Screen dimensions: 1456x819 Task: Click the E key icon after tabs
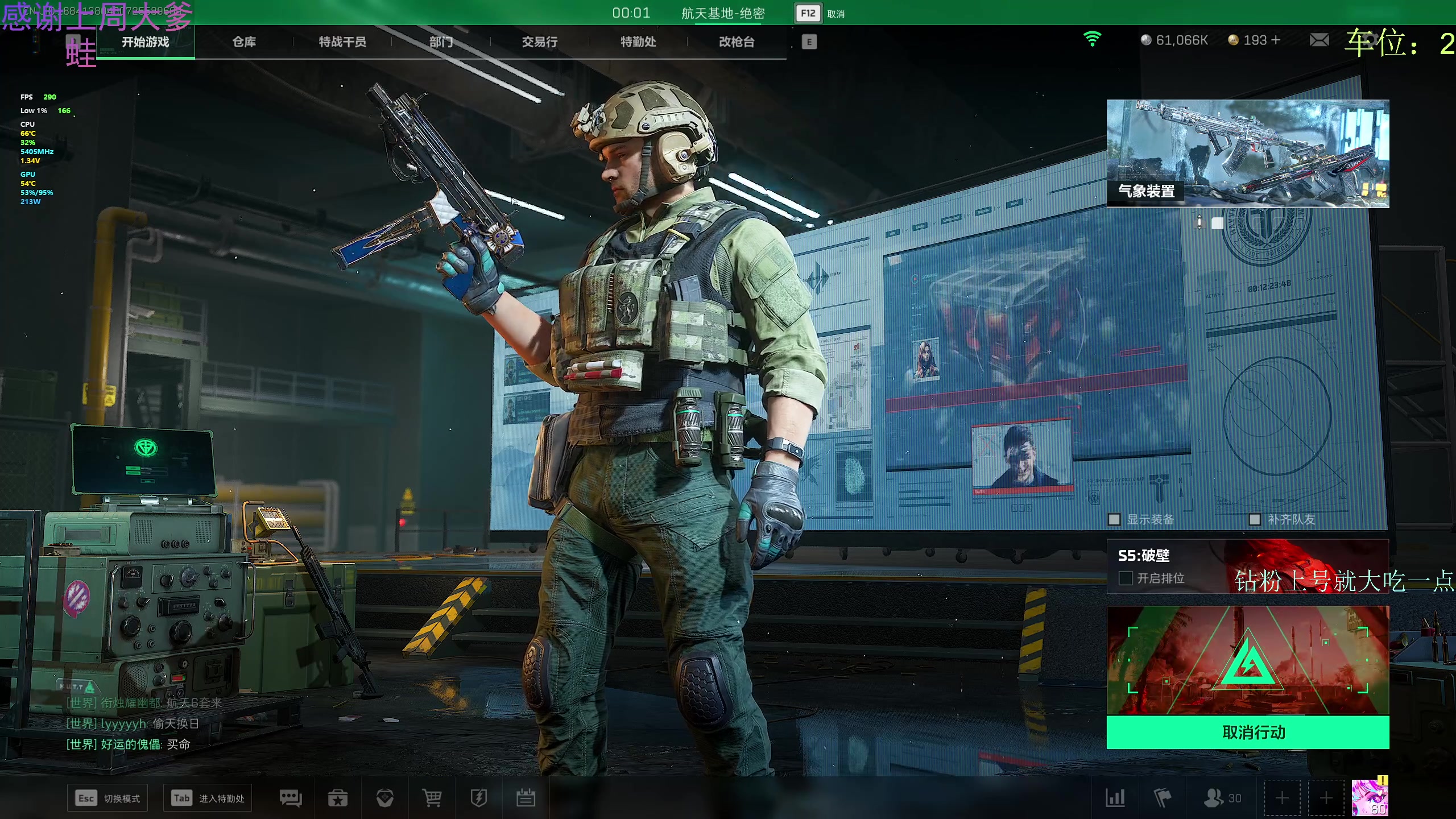[x=809, y=42]
